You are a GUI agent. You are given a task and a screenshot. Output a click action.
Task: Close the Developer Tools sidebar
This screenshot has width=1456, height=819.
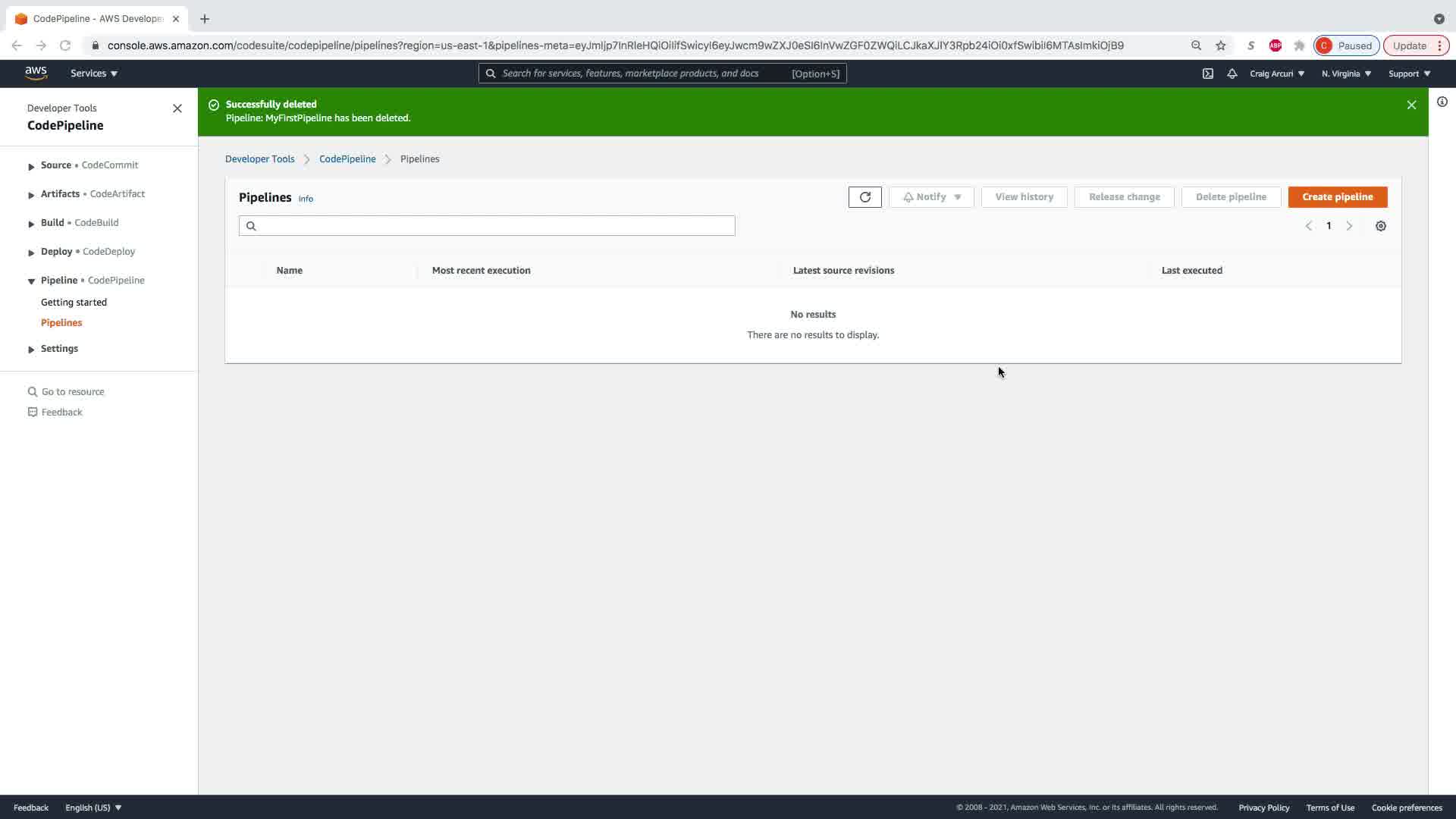tap(177, 108)
